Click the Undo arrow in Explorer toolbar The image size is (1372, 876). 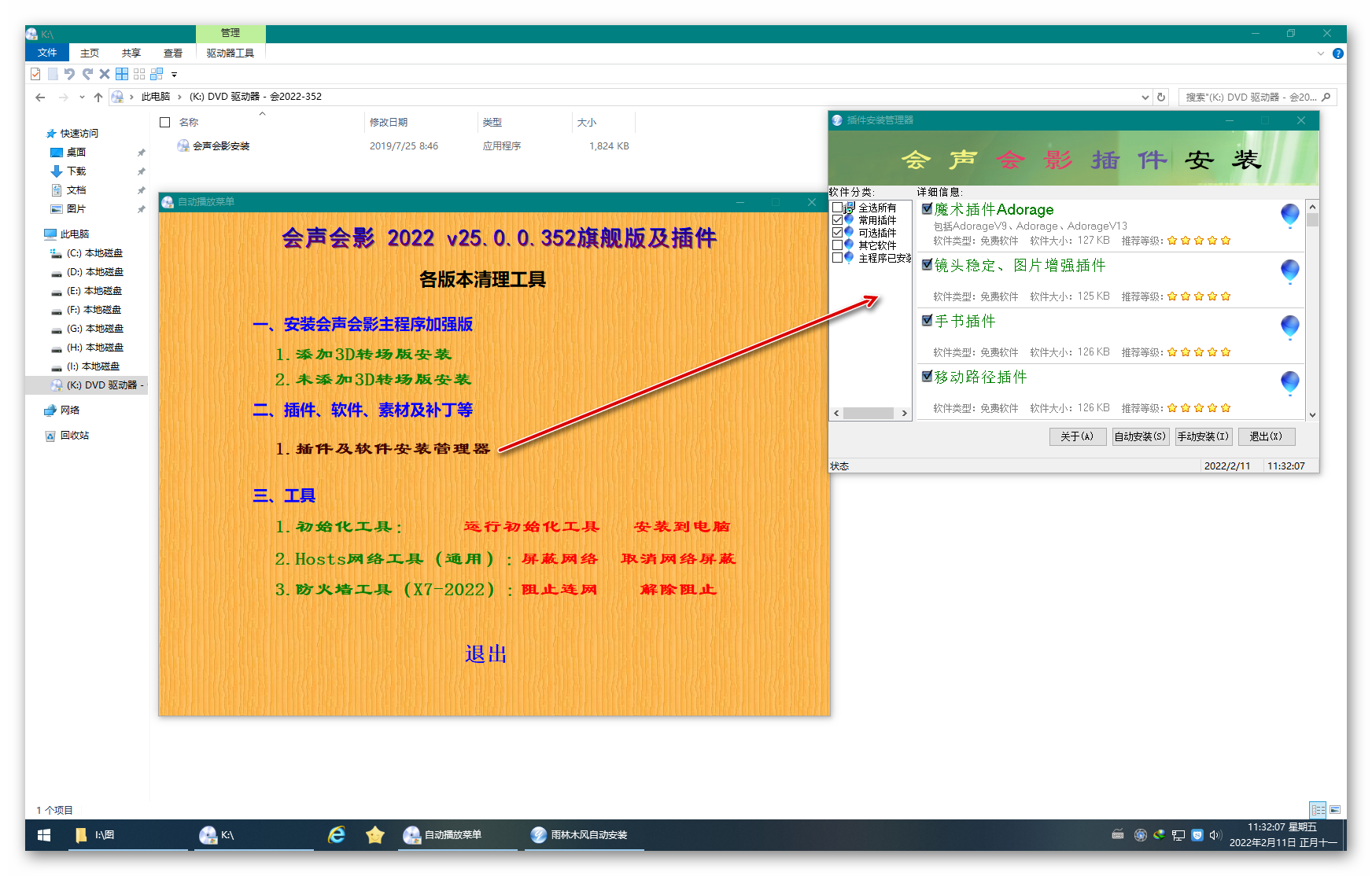pyautogui.click(x=69, y=74)
